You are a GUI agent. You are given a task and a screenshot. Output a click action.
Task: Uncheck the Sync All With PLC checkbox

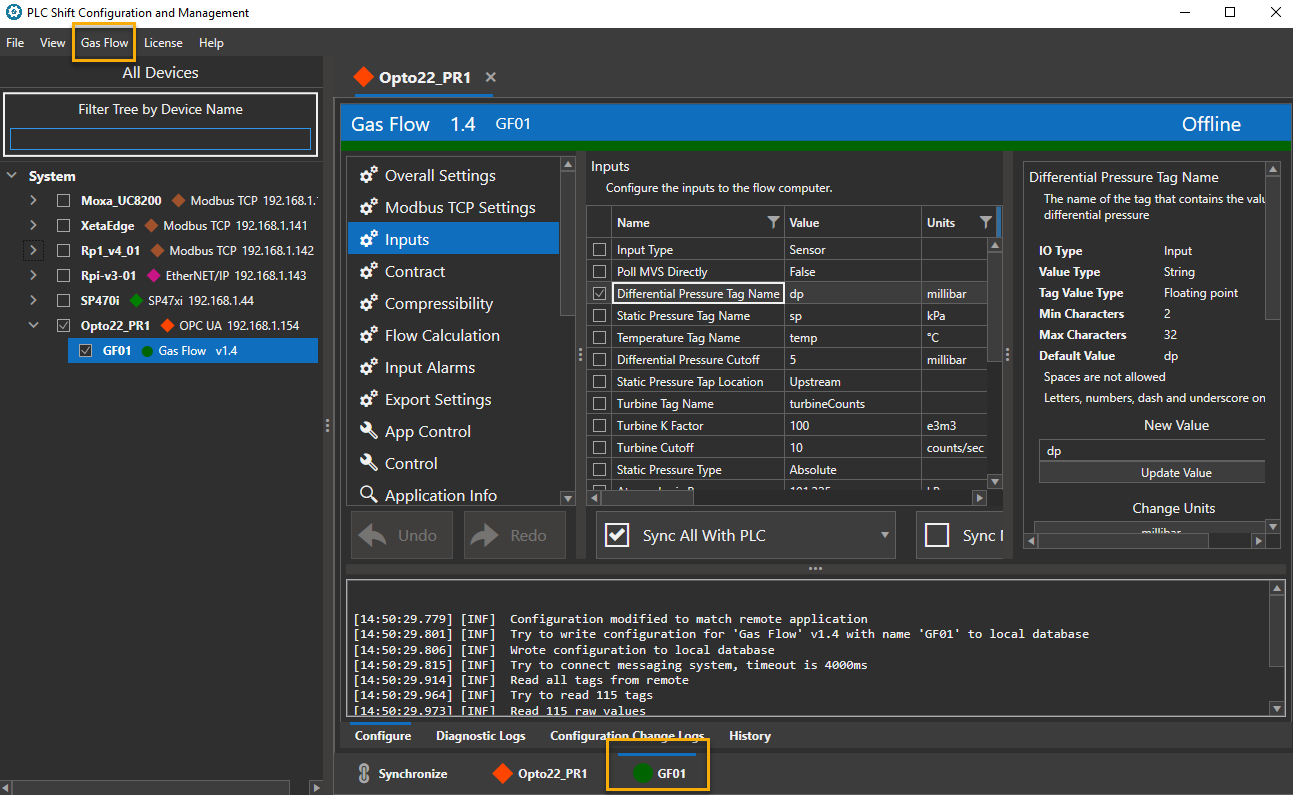click(x=617, y=536)
